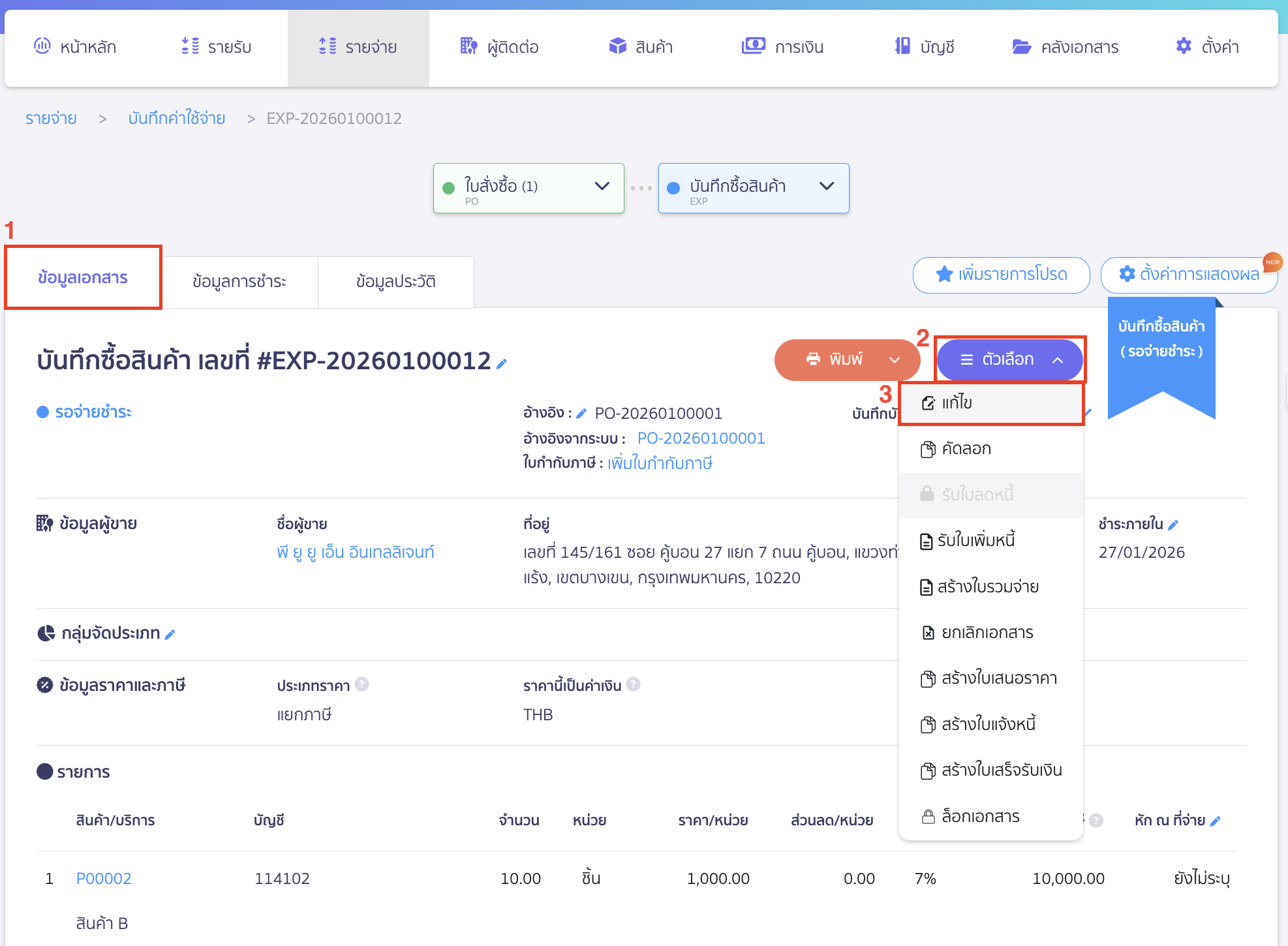Click help icon beside ประเภทราคา

362,684
